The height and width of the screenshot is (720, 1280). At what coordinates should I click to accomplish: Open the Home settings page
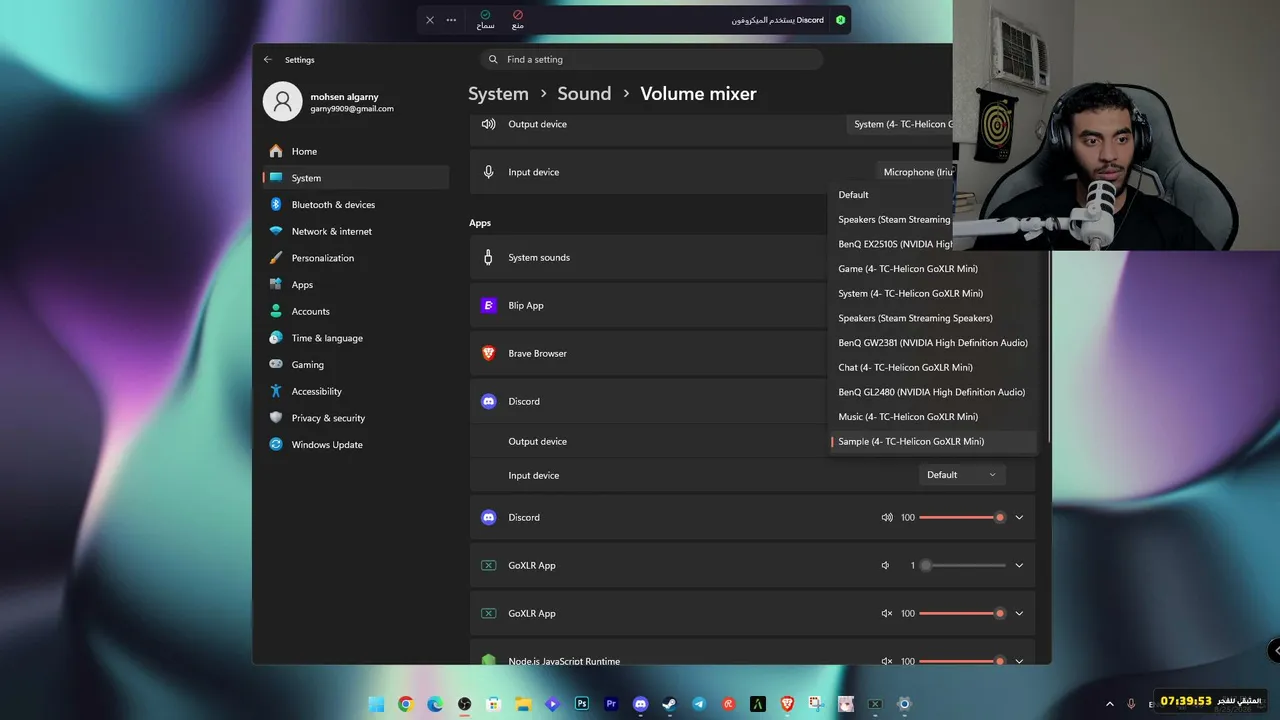coord(355,151)
